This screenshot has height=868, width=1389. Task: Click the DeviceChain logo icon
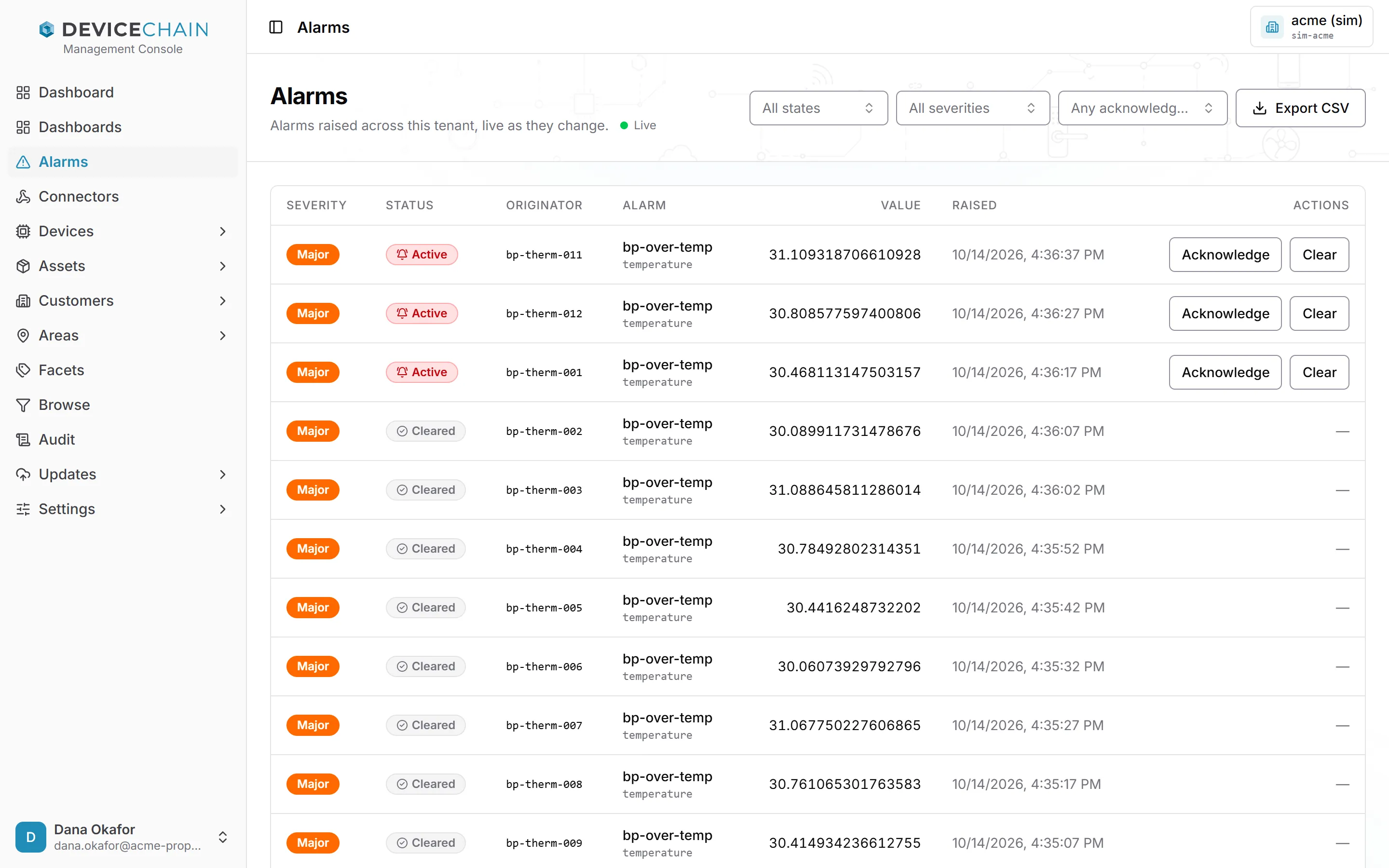click(46, 29)
